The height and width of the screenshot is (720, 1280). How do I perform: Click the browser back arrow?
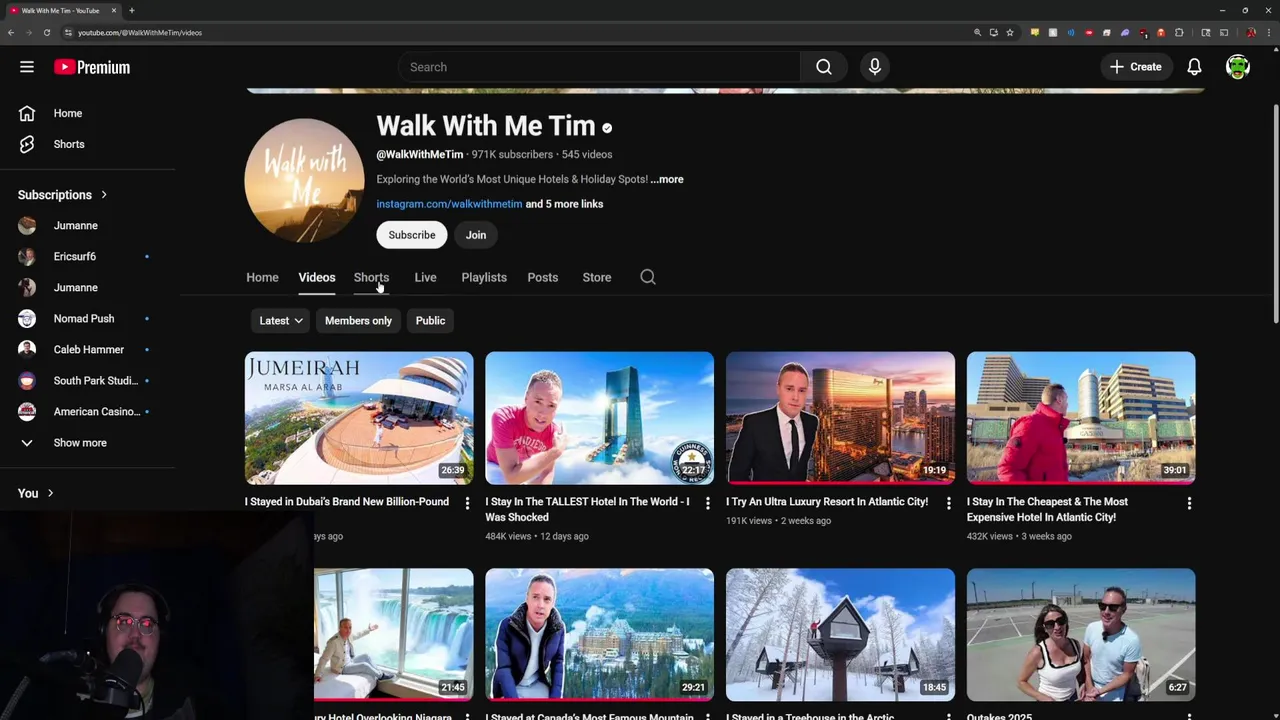pyautogui.click(x=11, y=32)
